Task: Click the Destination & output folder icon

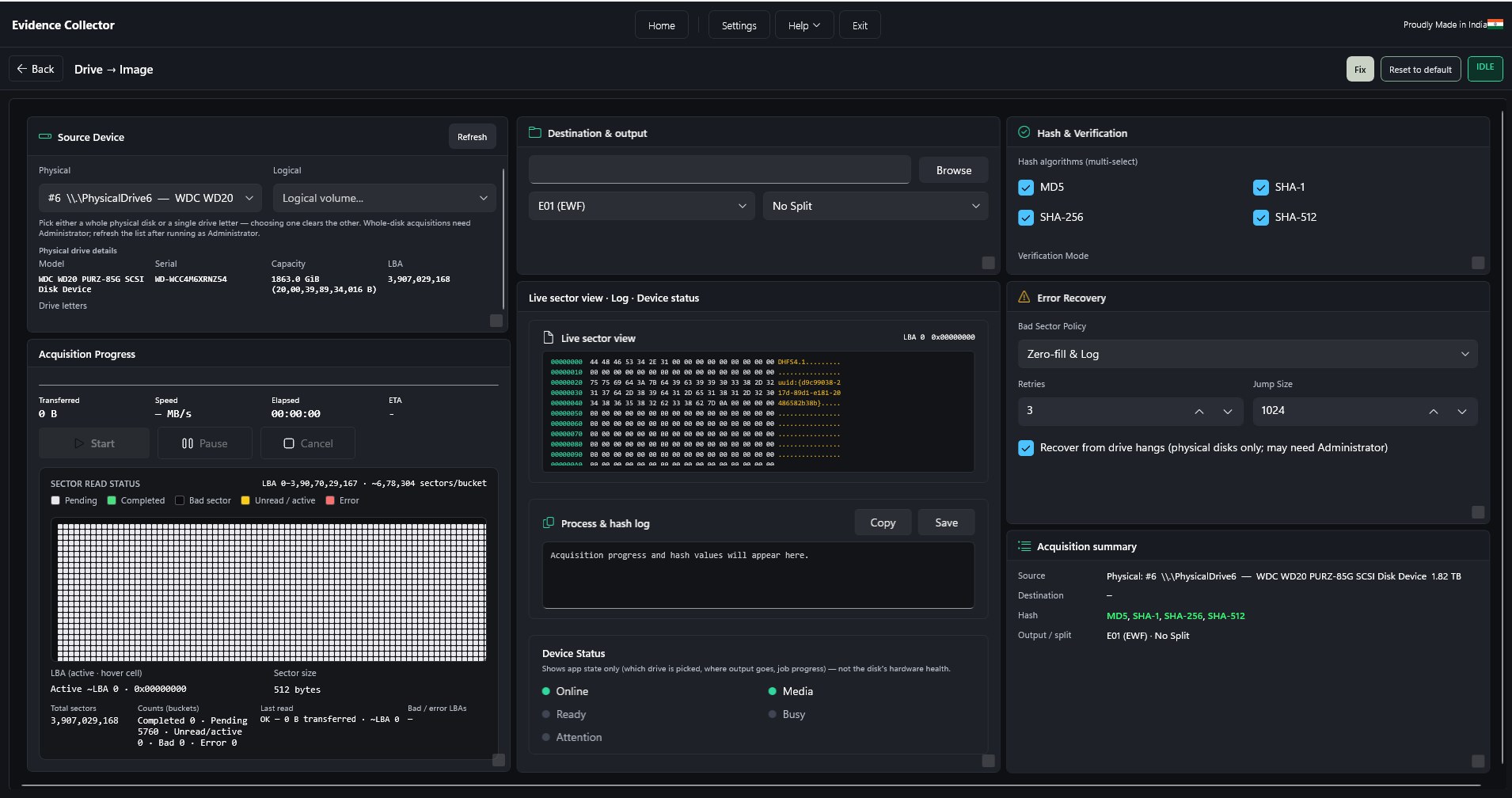Action: 534,133
